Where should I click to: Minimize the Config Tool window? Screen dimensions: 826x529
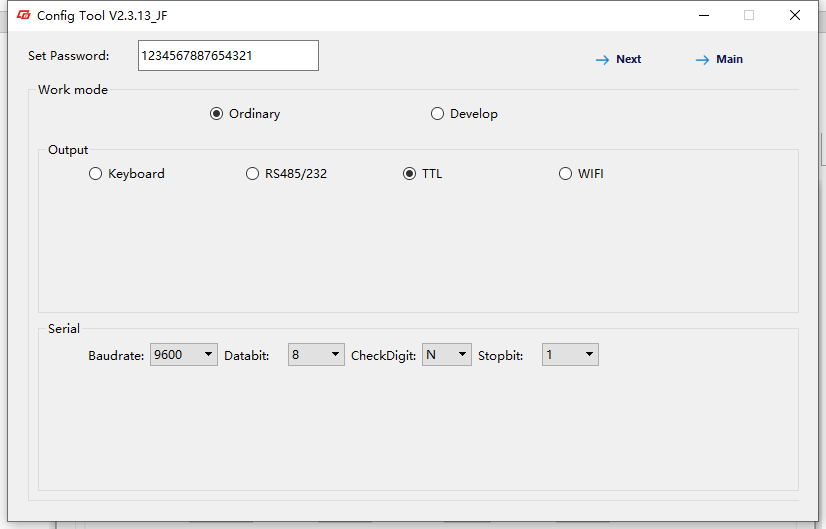[704, 15]
